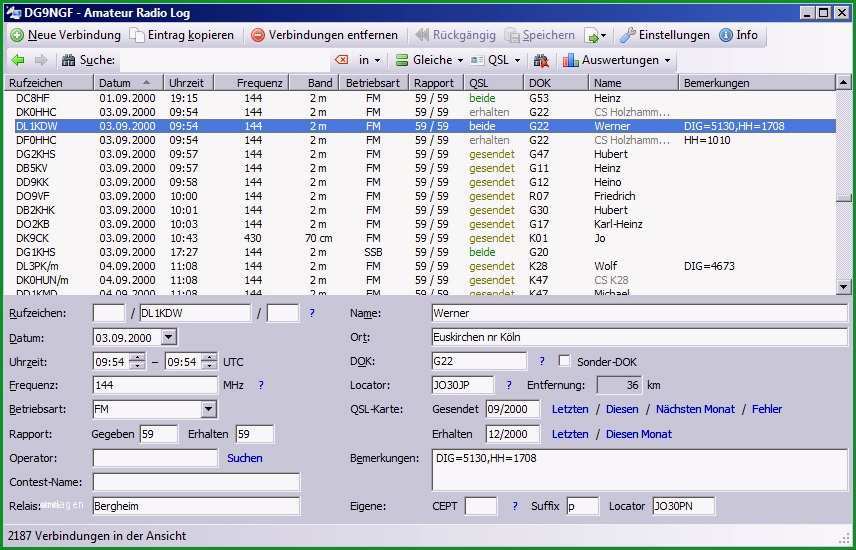Select the DO9VF Friedrich row
The height and width of the screenshot is (550, 856).
pyautogui.click(x=420, y=196)
